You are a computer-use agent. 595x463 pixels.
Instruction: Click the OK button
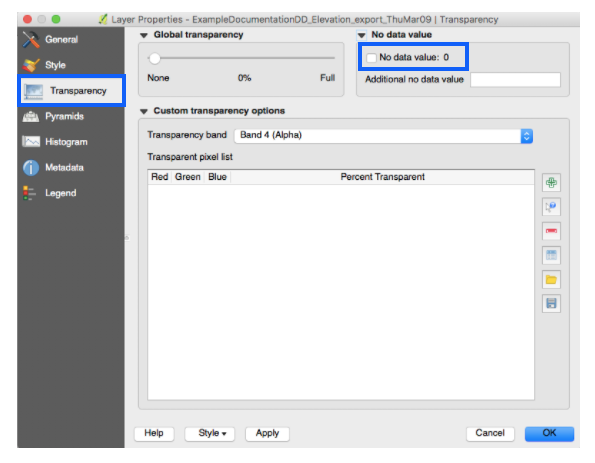[x=549, y=433]
